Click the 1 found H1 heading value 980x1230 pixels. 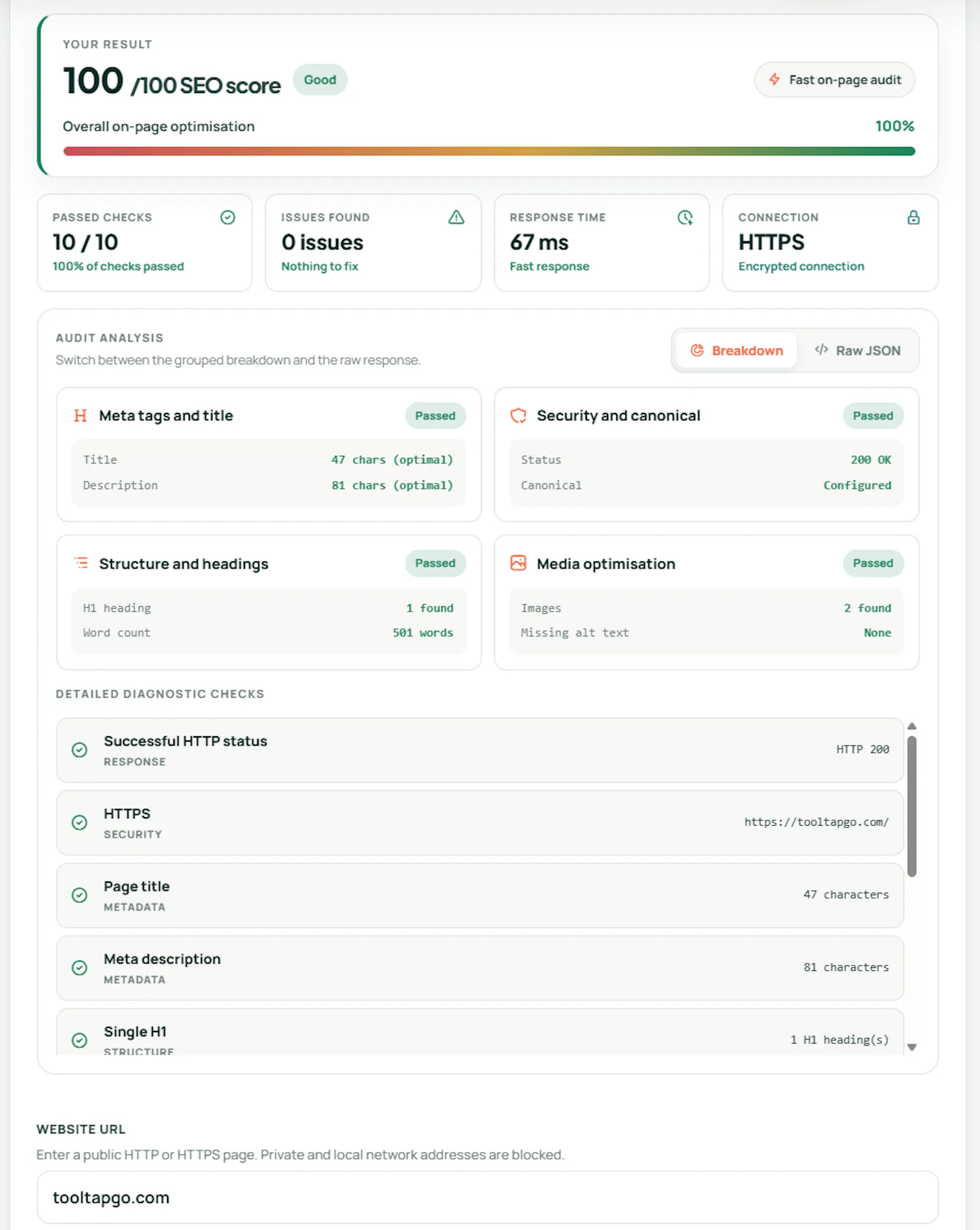point(429,608)
